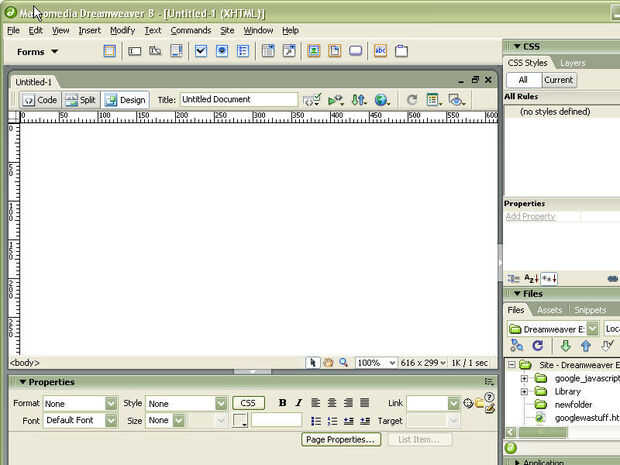Toggle Unordered List formatting
The width and height of the screenshot is (620, 465).
tap(316, 421)
